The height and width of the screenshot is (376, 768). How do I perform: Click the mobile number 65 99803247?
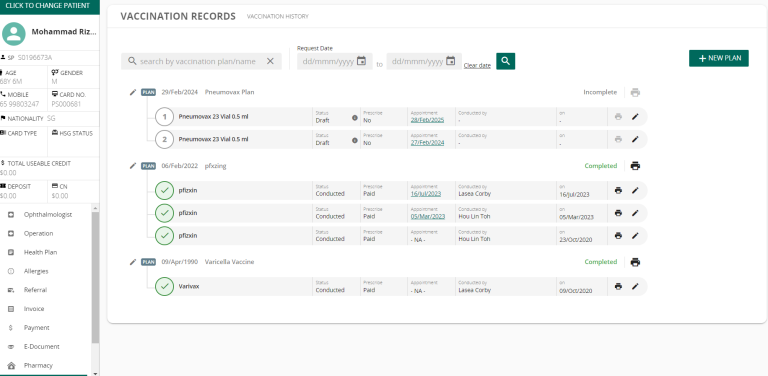20,104
